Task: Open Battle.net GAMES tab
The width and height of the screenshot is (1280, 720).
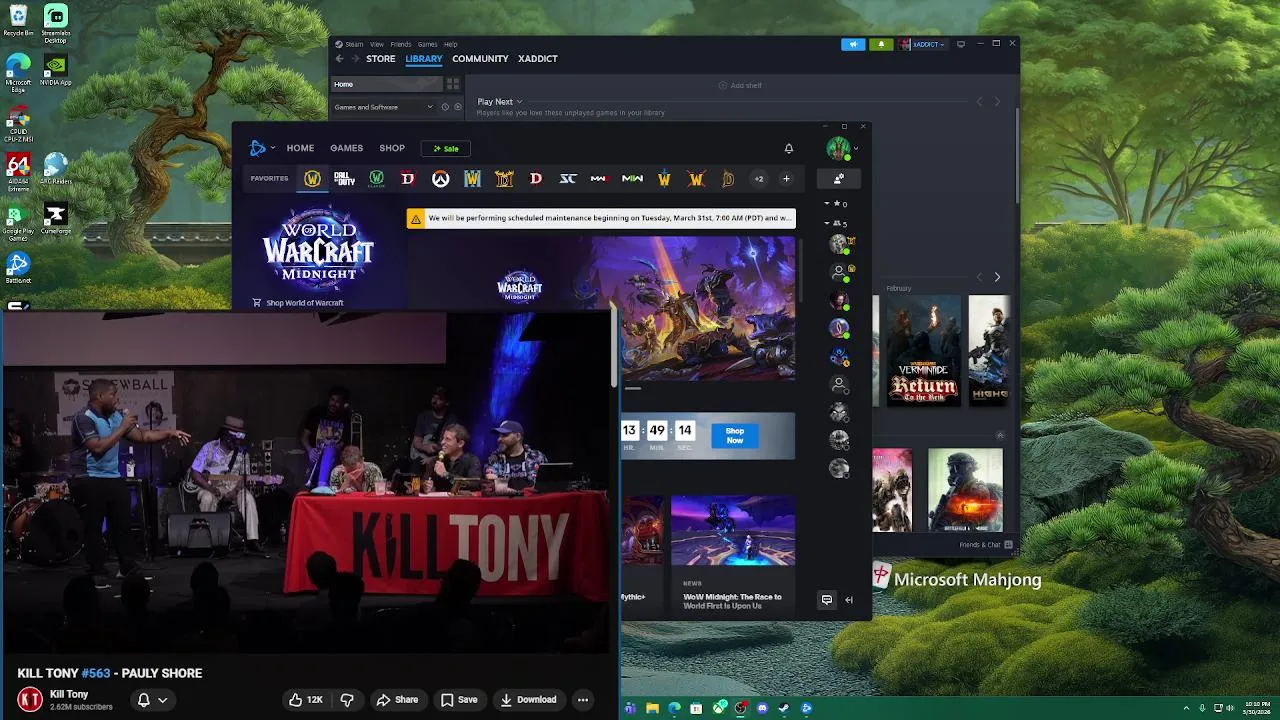Action: pyautogui.click(x=347, y=148)
